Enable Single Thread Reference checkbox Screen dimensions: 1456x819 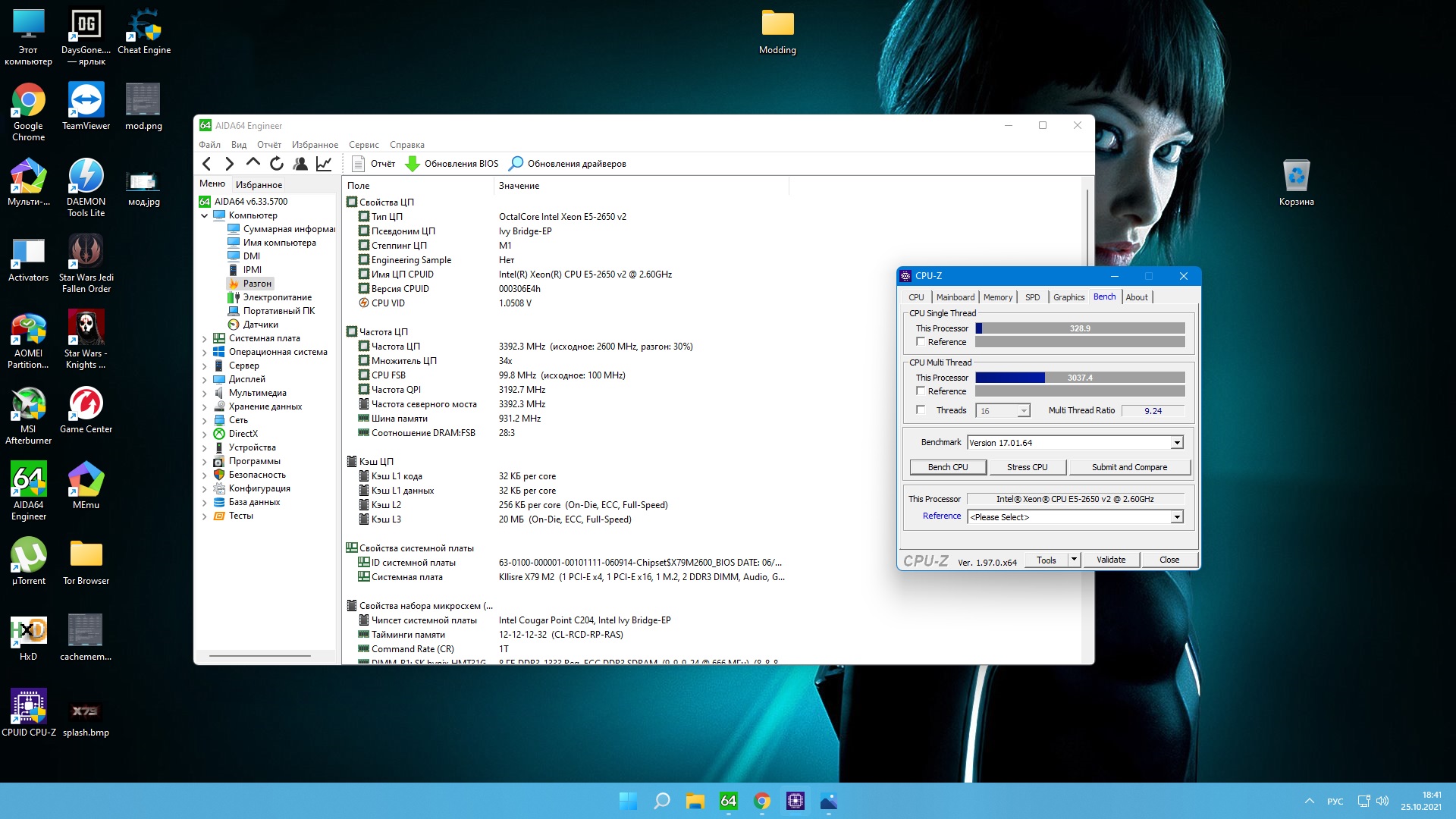tap(921, 342)
